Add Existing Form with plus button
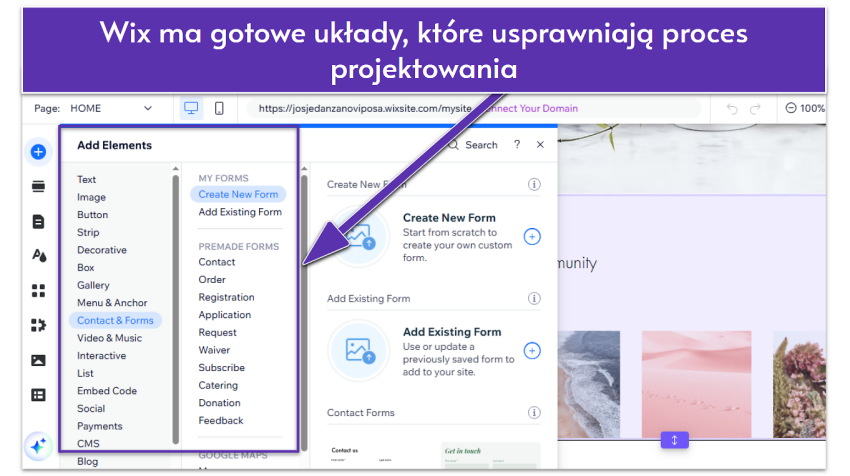 tap(532, 350)
